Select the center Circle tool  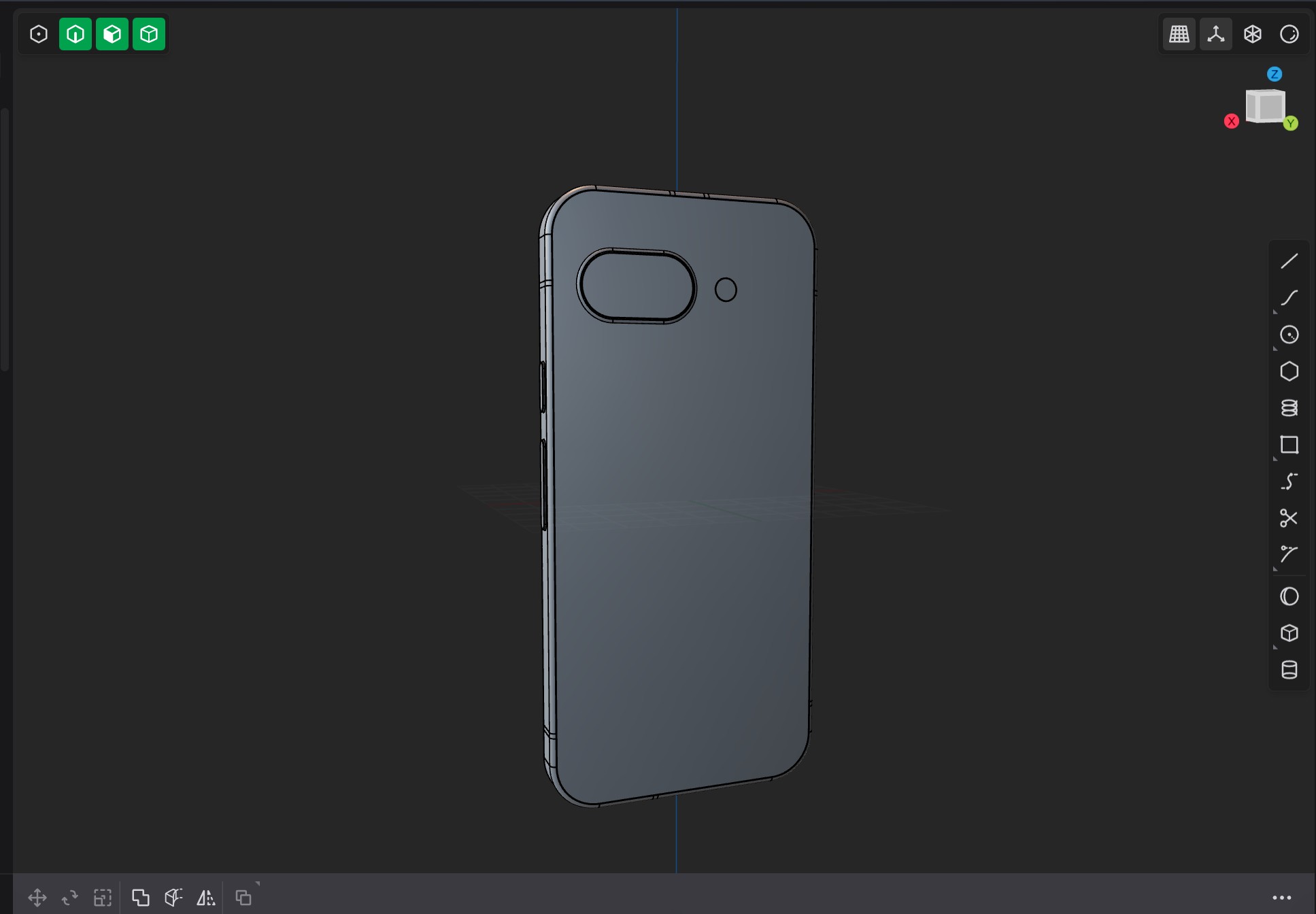[x=1289, y=335]
